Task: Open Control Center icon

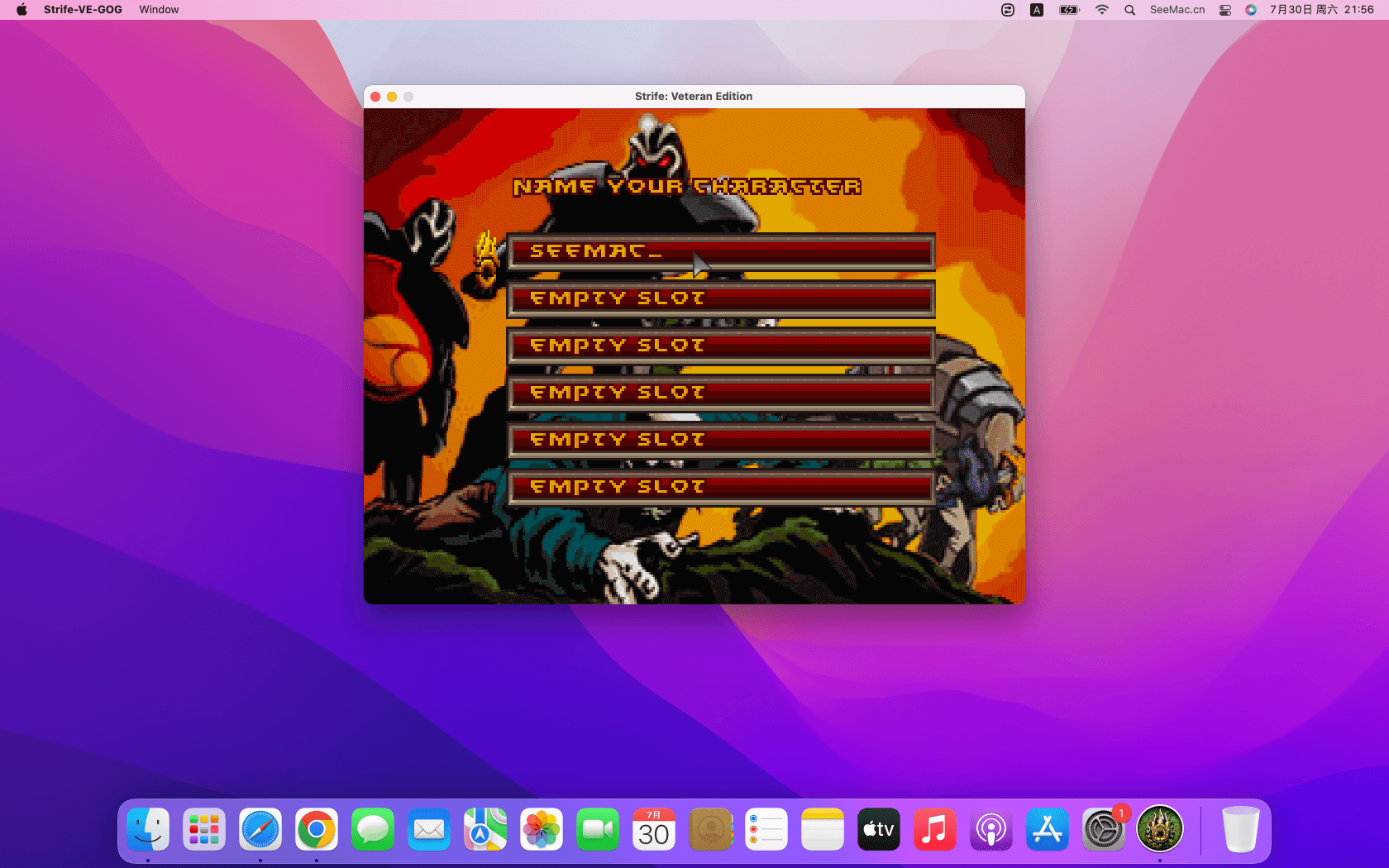Action: click(1225, 10)
